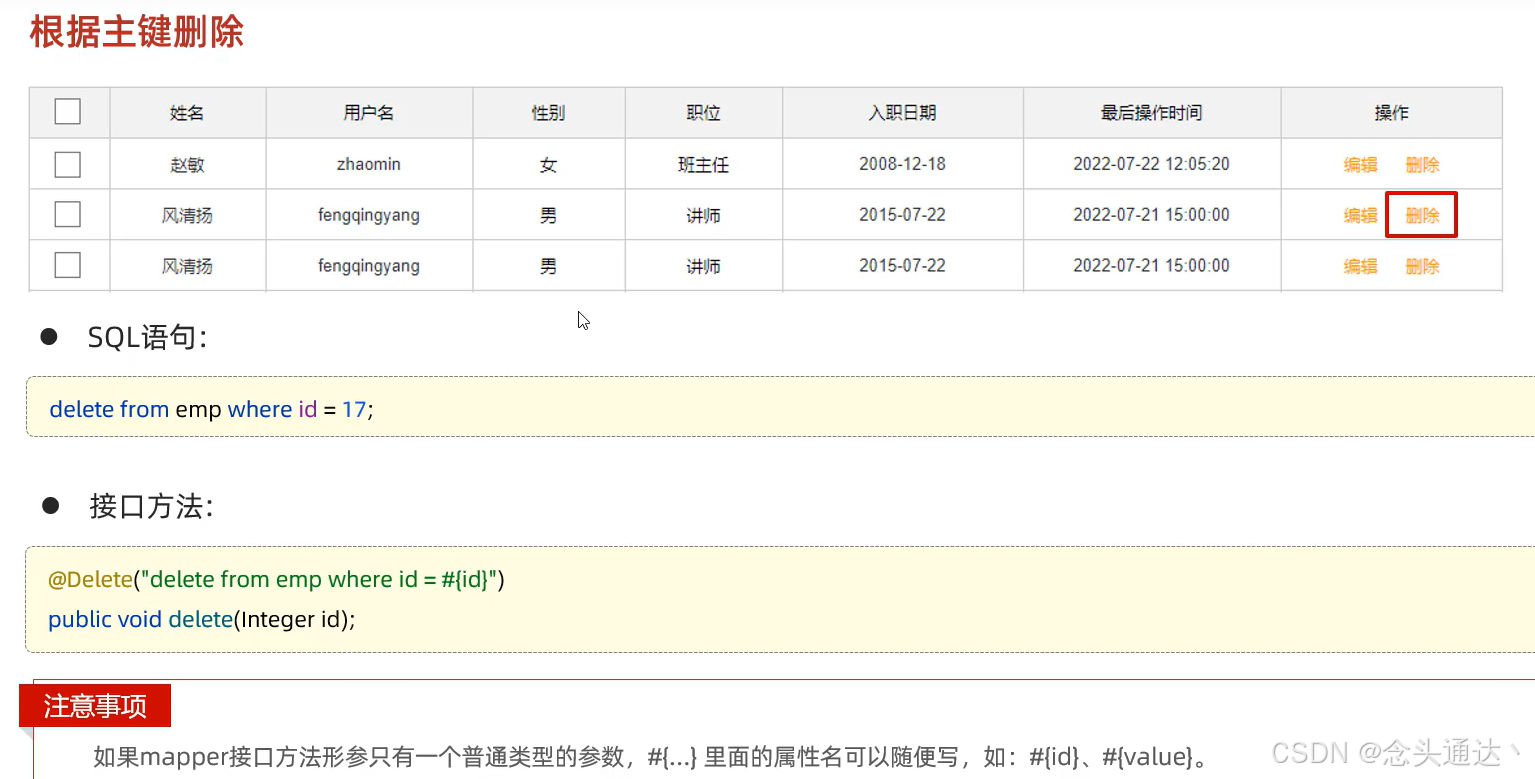1535x779 pixels.
Task: Click 编辑 link in 赵敏's row
Action: pyautogui.click(x=1360, y=163)
